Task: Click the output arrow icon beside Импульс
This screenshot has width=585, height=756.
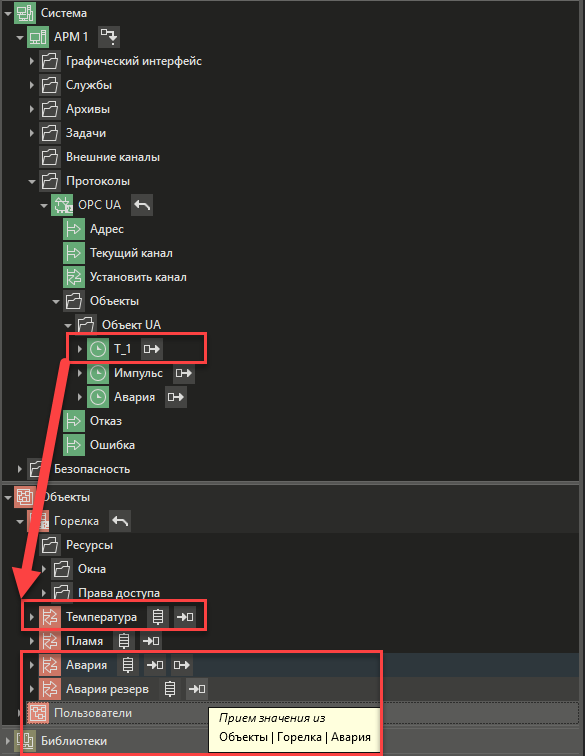Action: tap(184, 373)
